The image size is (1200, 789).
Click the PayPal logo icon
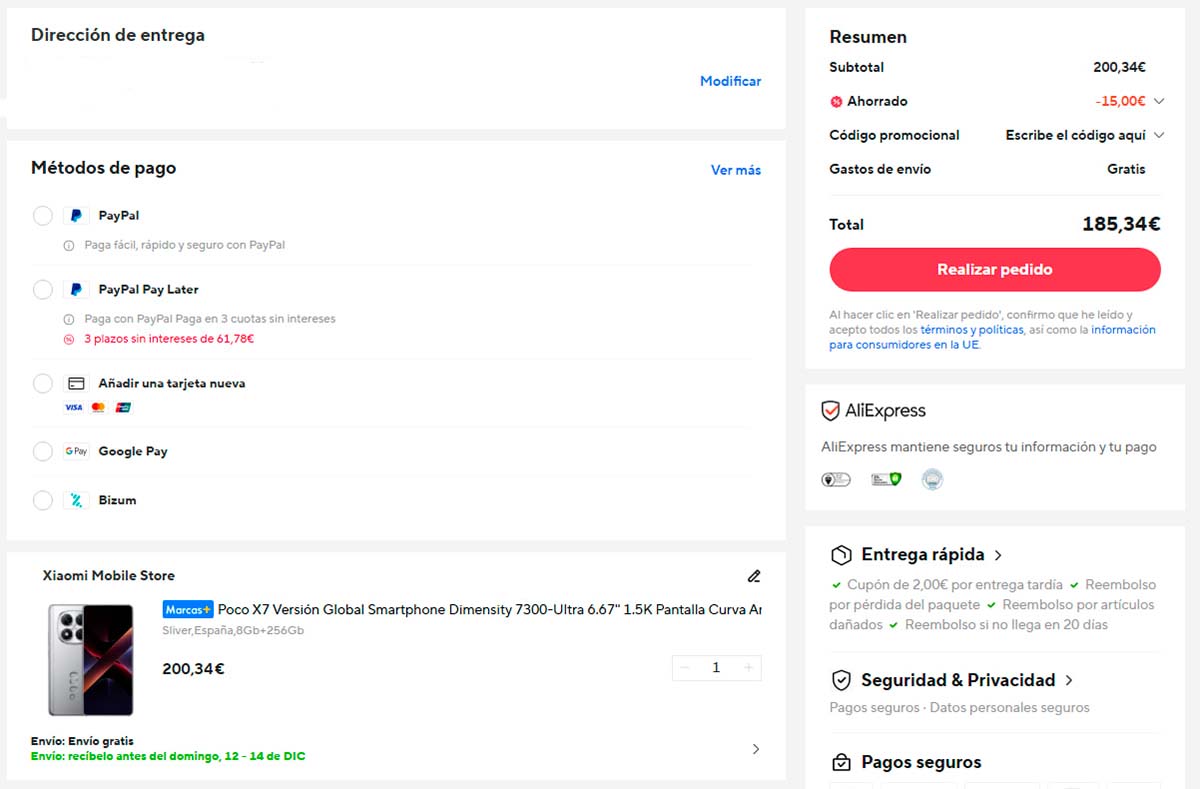tap(76, 216)
